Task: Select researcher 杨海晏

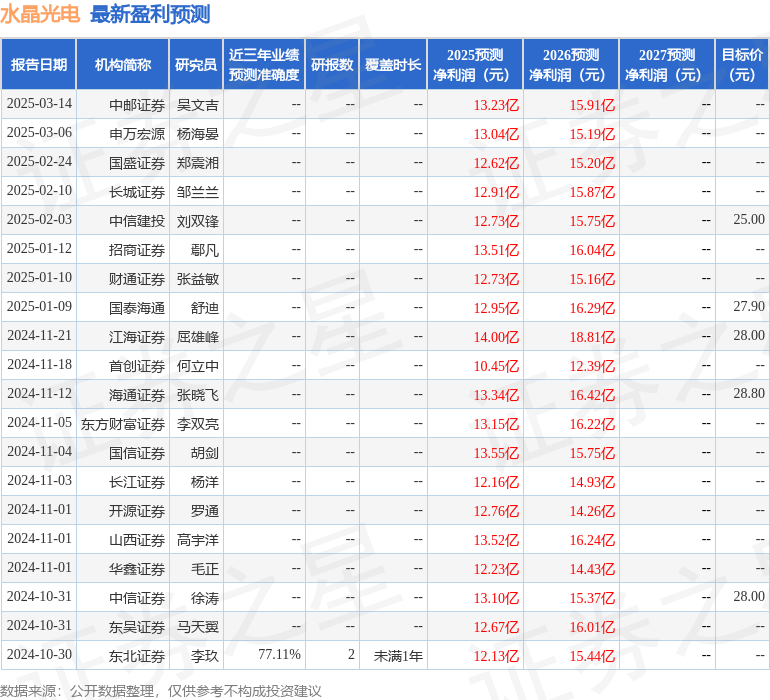Action: coord(197,134)
